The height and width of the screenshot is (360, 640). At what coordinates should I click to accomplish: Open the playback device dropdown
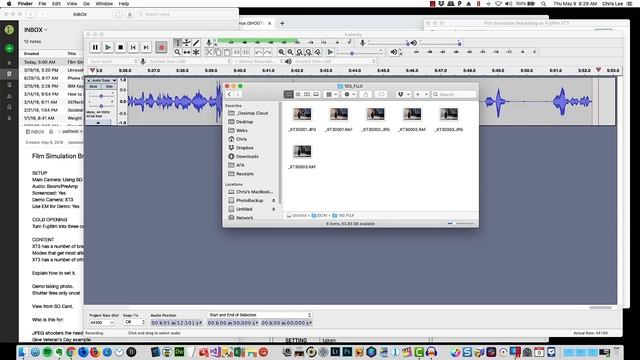click(x=335, y=61)
